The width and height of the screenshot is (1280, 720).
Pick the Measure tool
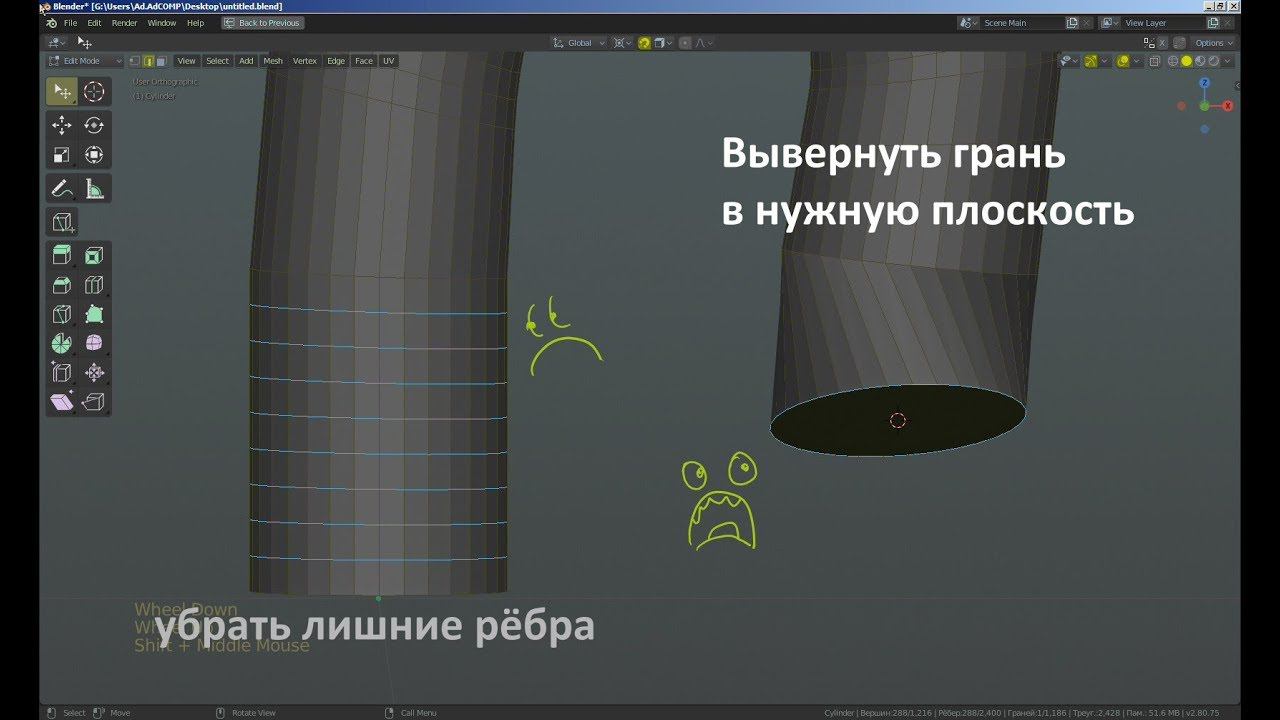coord(94,188)
